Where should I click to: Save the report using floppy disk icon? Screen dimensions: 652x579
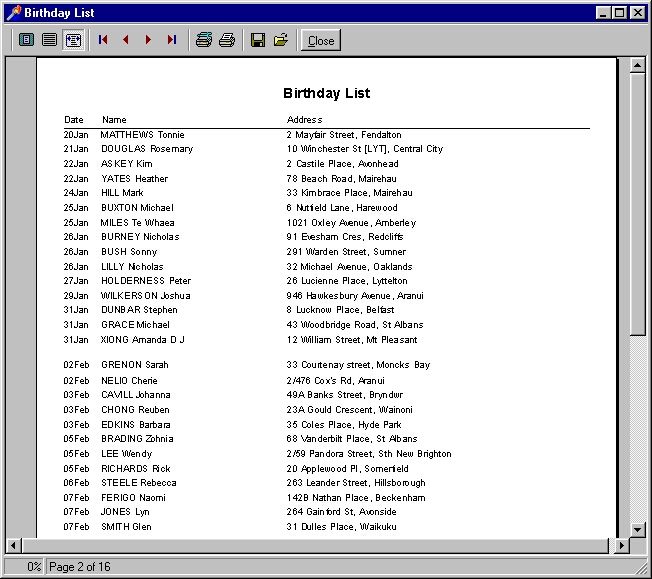(258, 40)
